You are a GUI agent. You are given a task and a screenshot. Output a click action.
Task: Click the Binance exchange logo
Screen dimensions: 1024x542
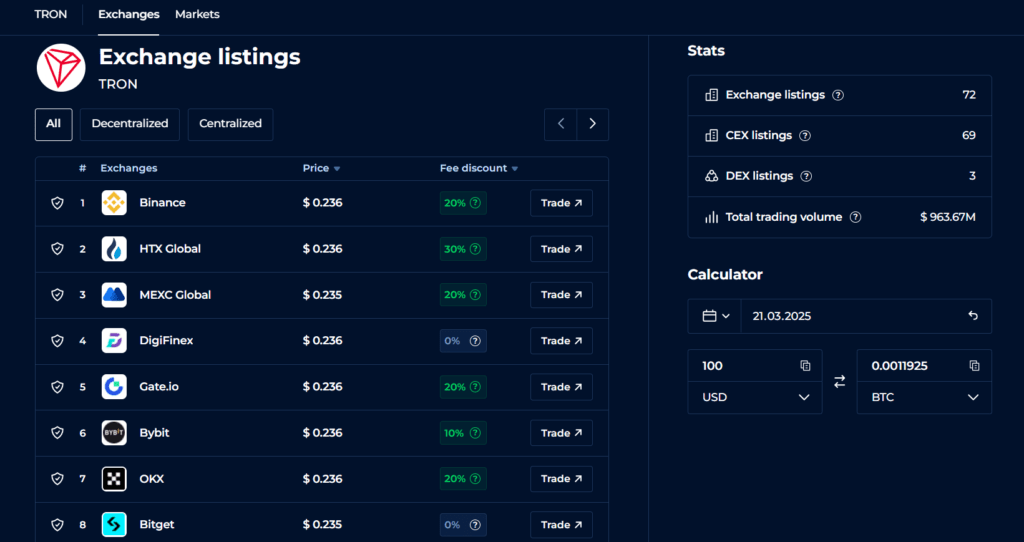coord(114,203)
